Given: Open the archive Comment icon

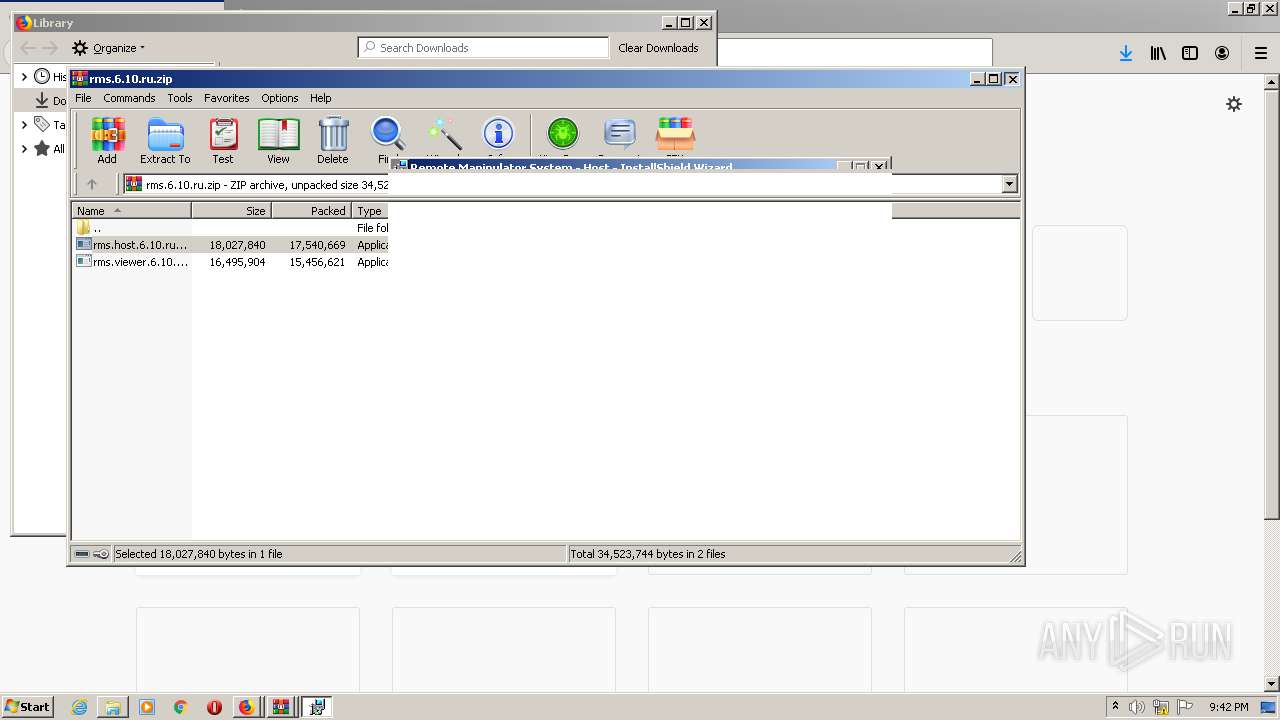Looking at the screenshot, I should click(x=619, y=135).
